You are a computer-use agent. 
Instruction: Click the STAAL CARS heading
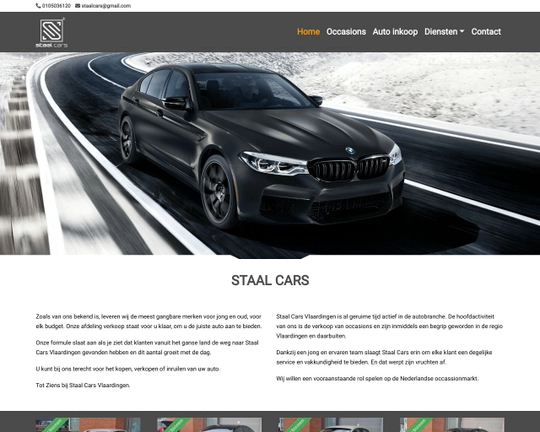coord(270,280)
